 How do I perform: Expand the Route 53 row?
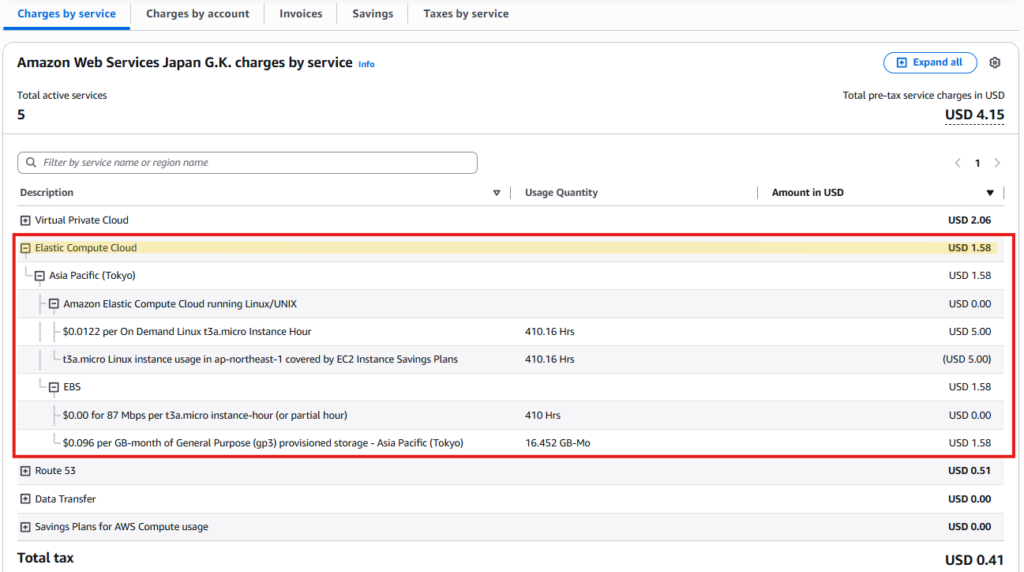(25, 471)
